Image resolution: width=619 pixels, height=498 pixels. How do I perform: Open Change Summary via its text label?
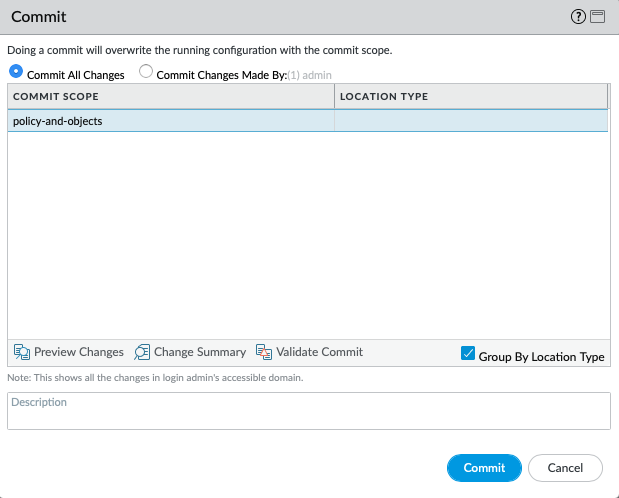pos(200,352)
